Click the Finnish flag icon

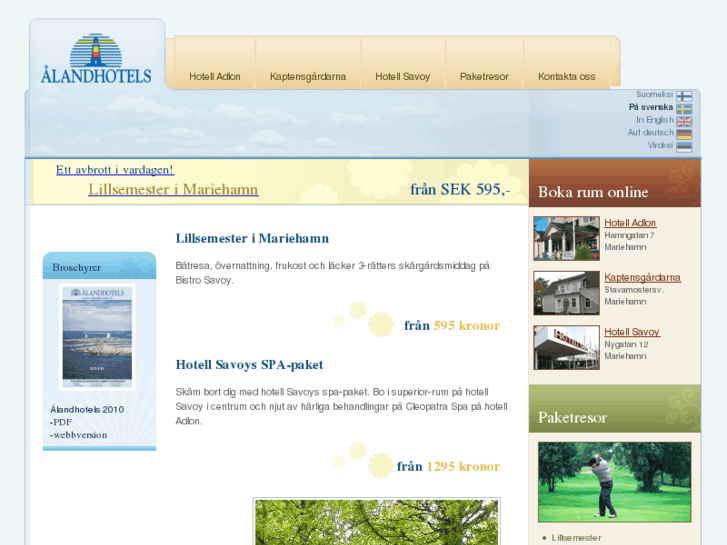[684, 96]
